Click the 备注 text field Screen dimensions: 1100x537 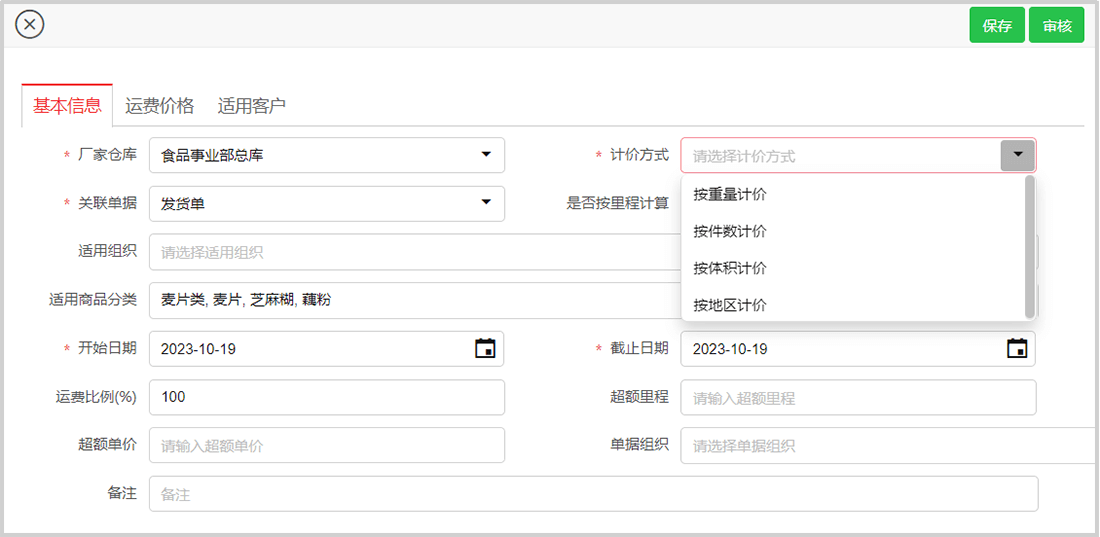(x=593, y=494)
